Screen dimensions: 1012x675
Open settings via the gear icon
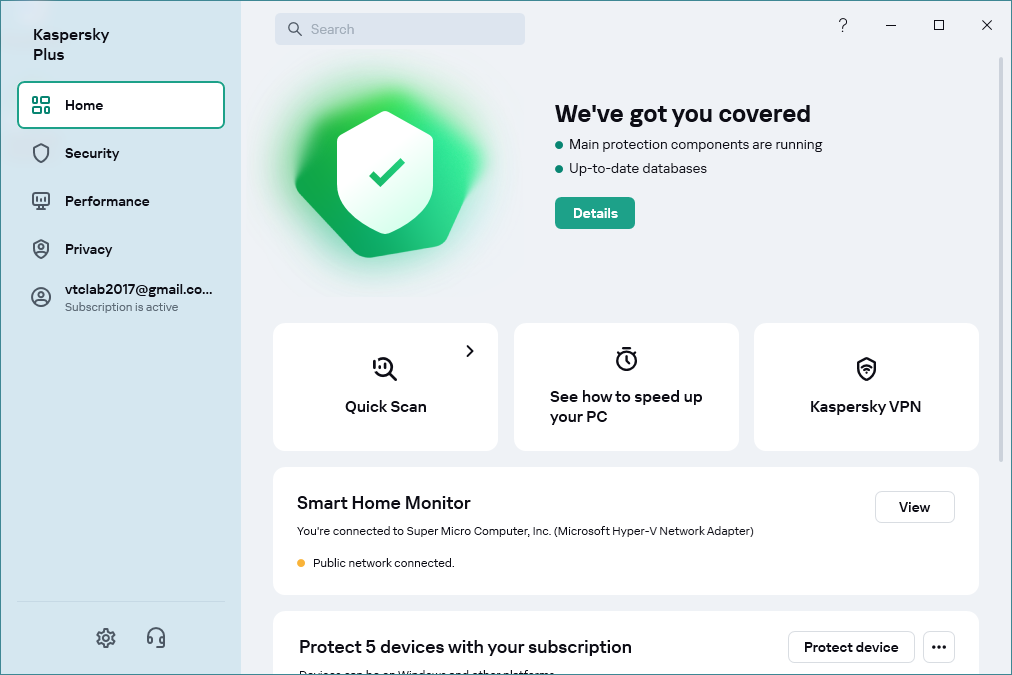[x=106, y=638]
